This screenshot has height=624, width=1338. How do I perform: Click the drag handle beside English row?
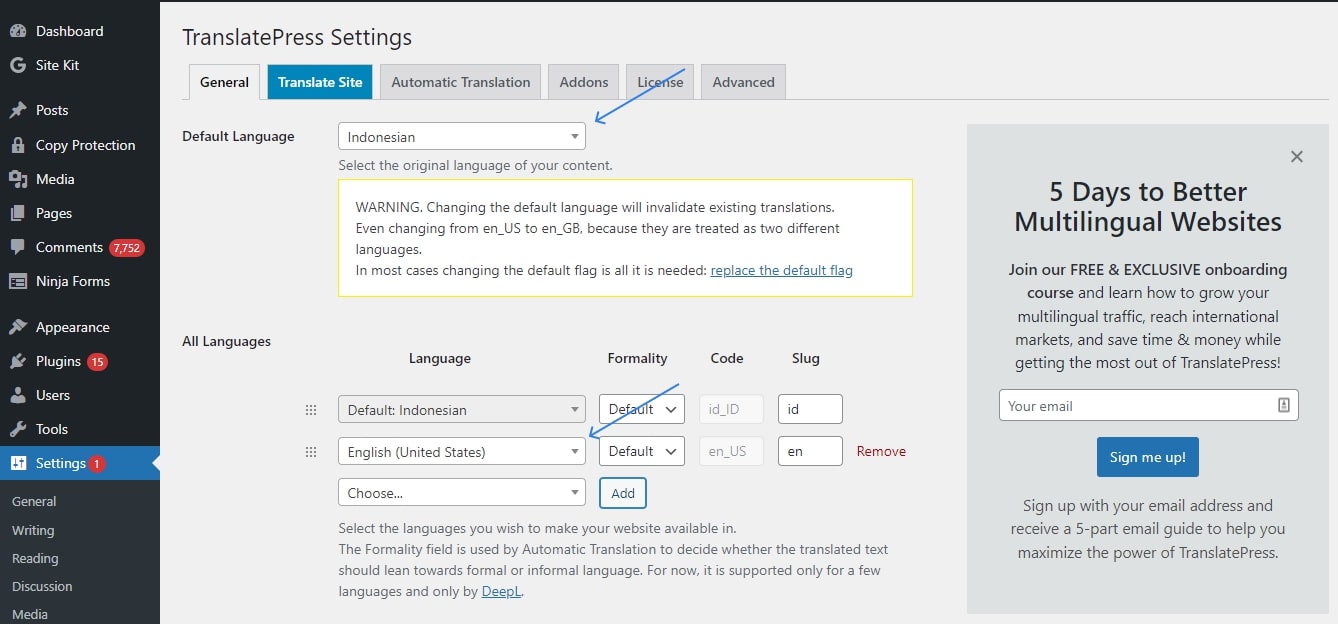point(311,452)
